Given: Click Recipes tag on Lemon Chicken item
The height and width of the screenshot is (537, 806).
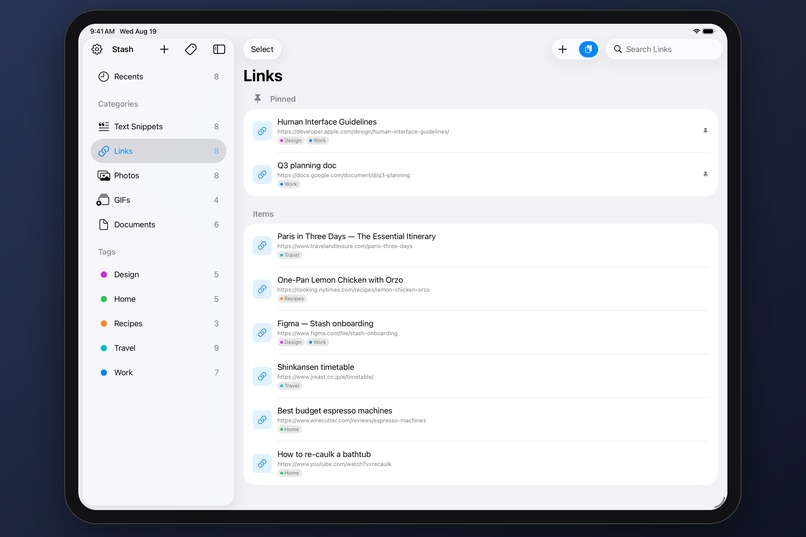Looking at the screenshot, I should (x=292, y=299).
